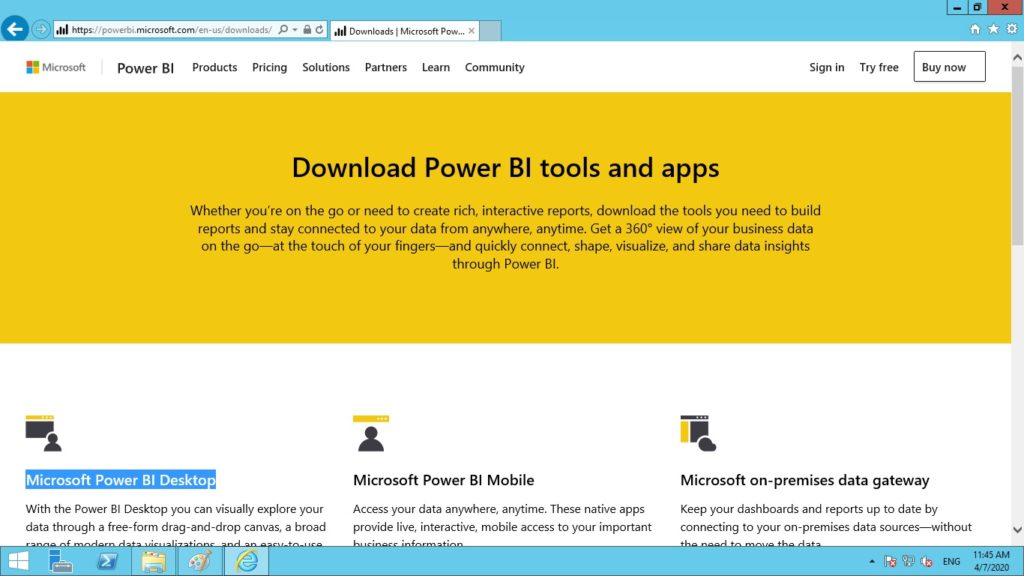Click the Download Power BI tools and apps title

coord(505,168)
